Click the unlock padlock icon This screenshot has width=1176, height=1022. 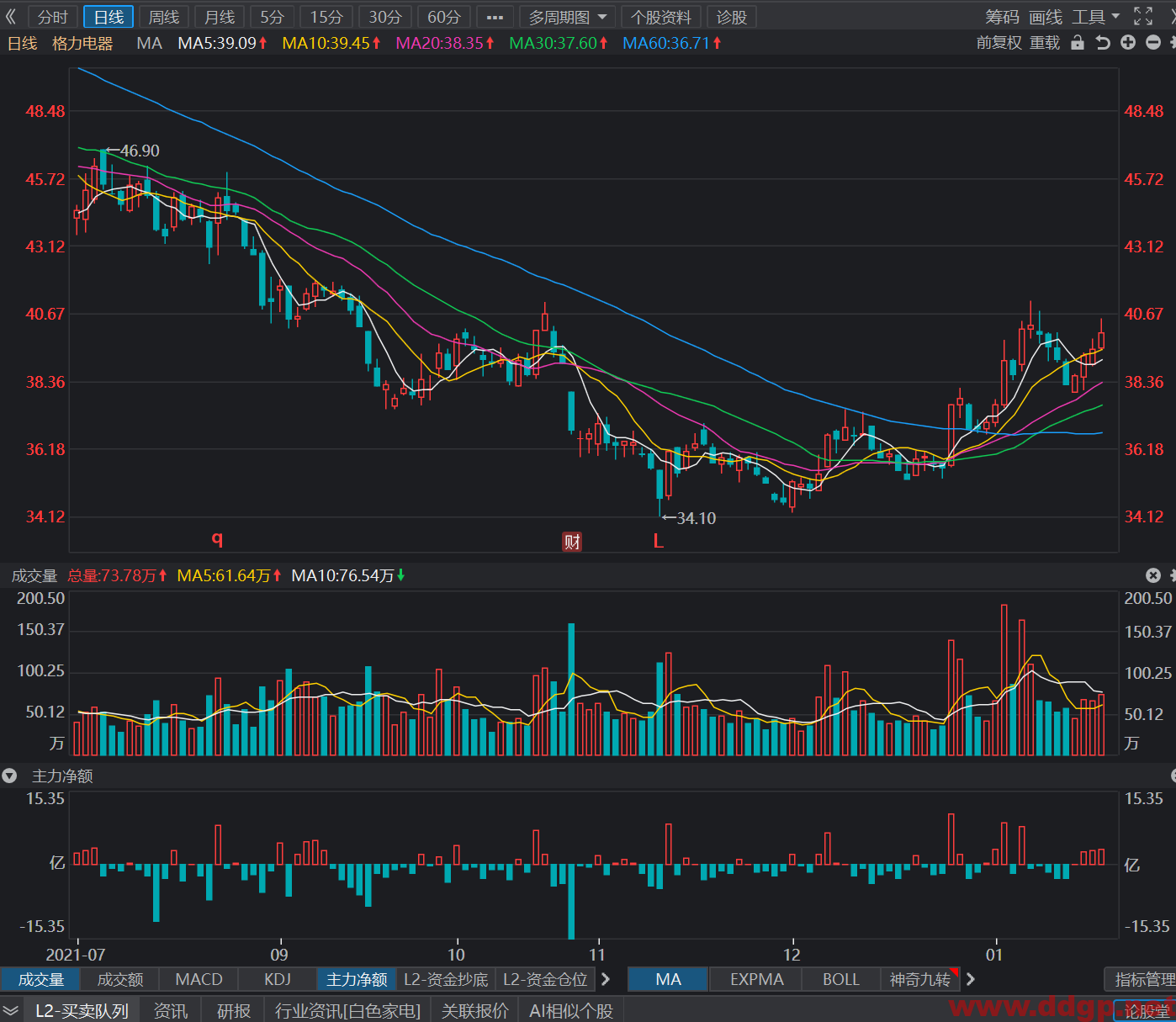tap(1078, 43)
